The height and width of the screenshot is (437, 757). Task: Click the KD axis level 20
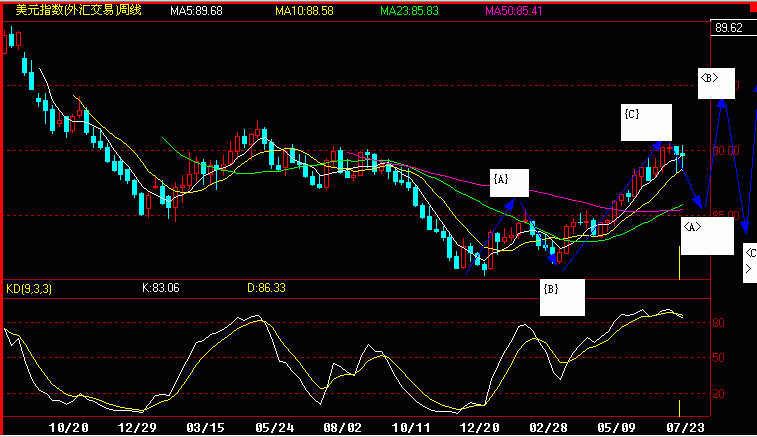pos(718,394)
